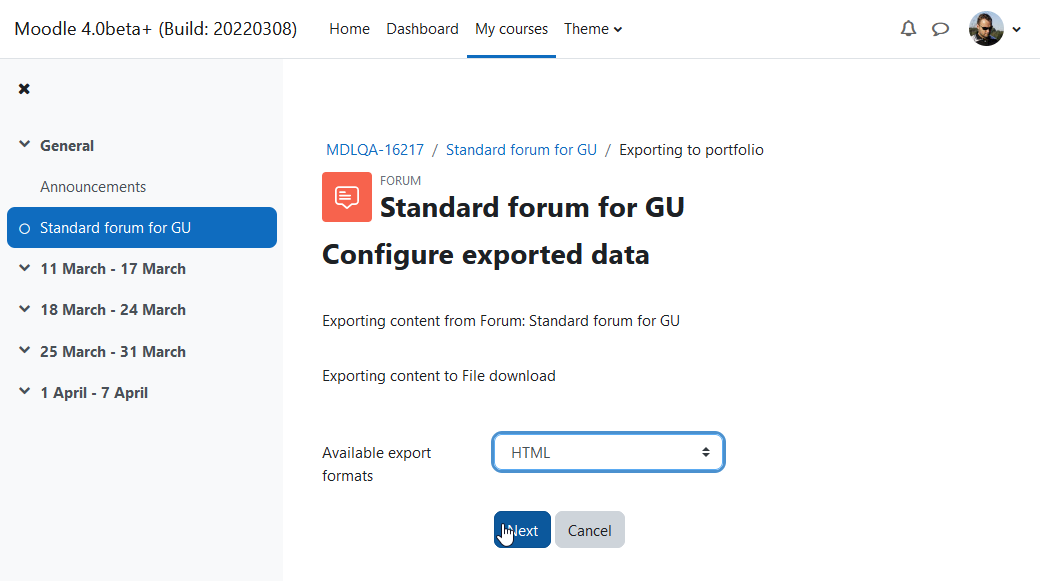Open the notifications bell icon

pos(908,29)
